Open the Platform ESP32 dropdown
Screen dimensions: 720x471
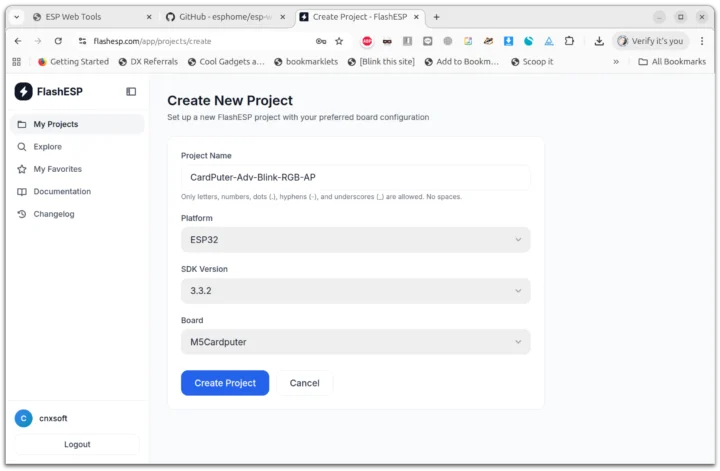pos(355,240)
